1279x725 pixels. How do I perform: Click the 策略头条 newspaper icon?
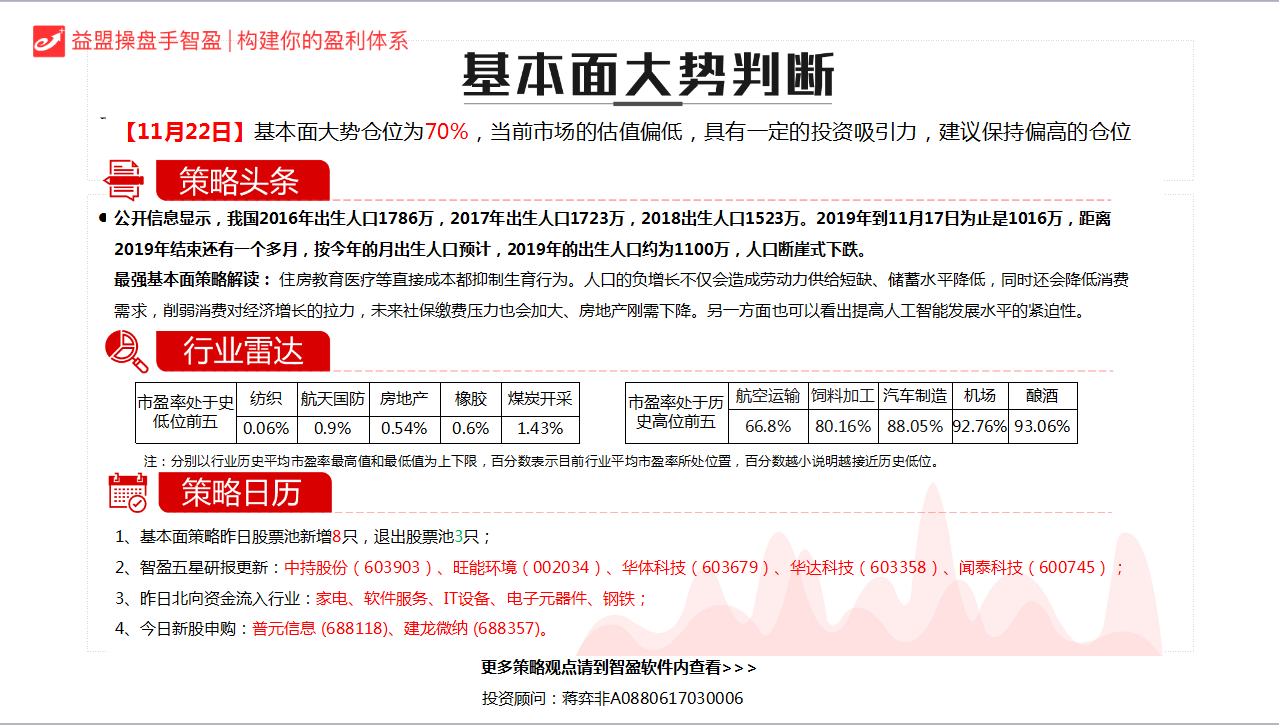click(x=125, y=181)
